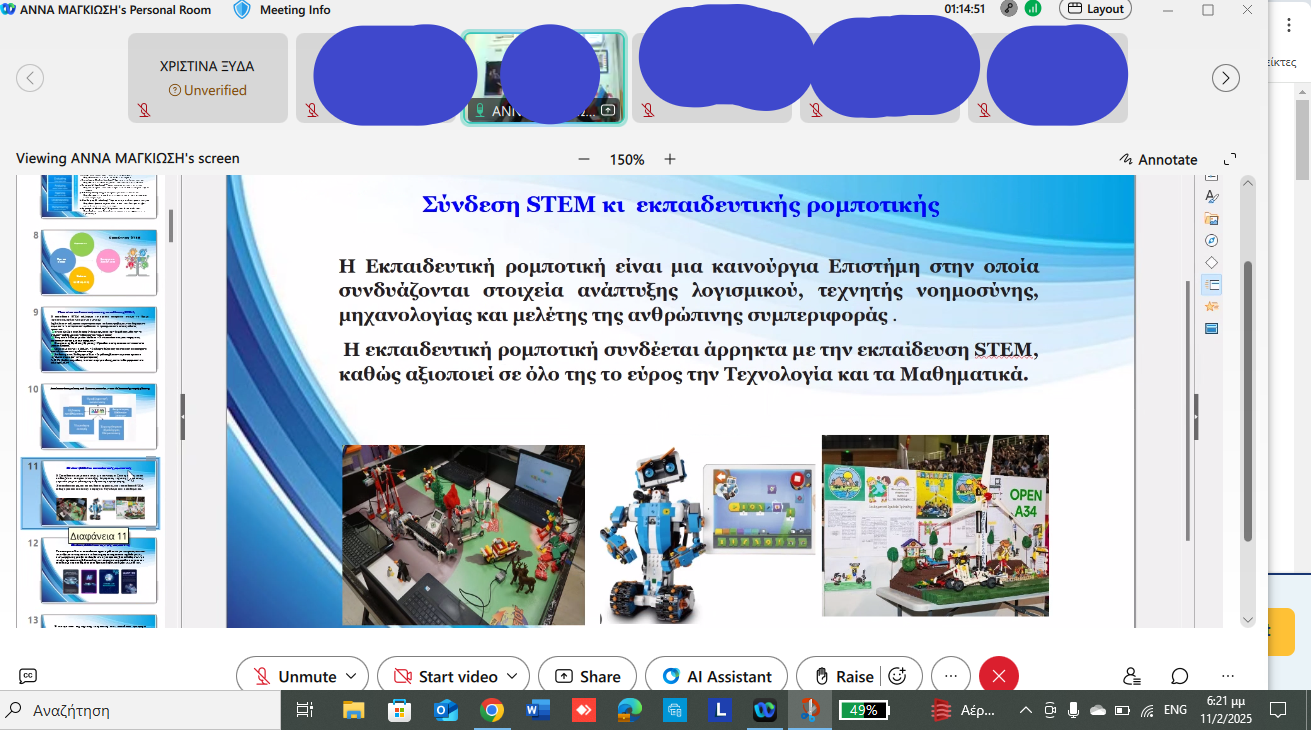The image size is (1311, 730).
Task: Click the red leave meeting button
Action: (998, 676)
